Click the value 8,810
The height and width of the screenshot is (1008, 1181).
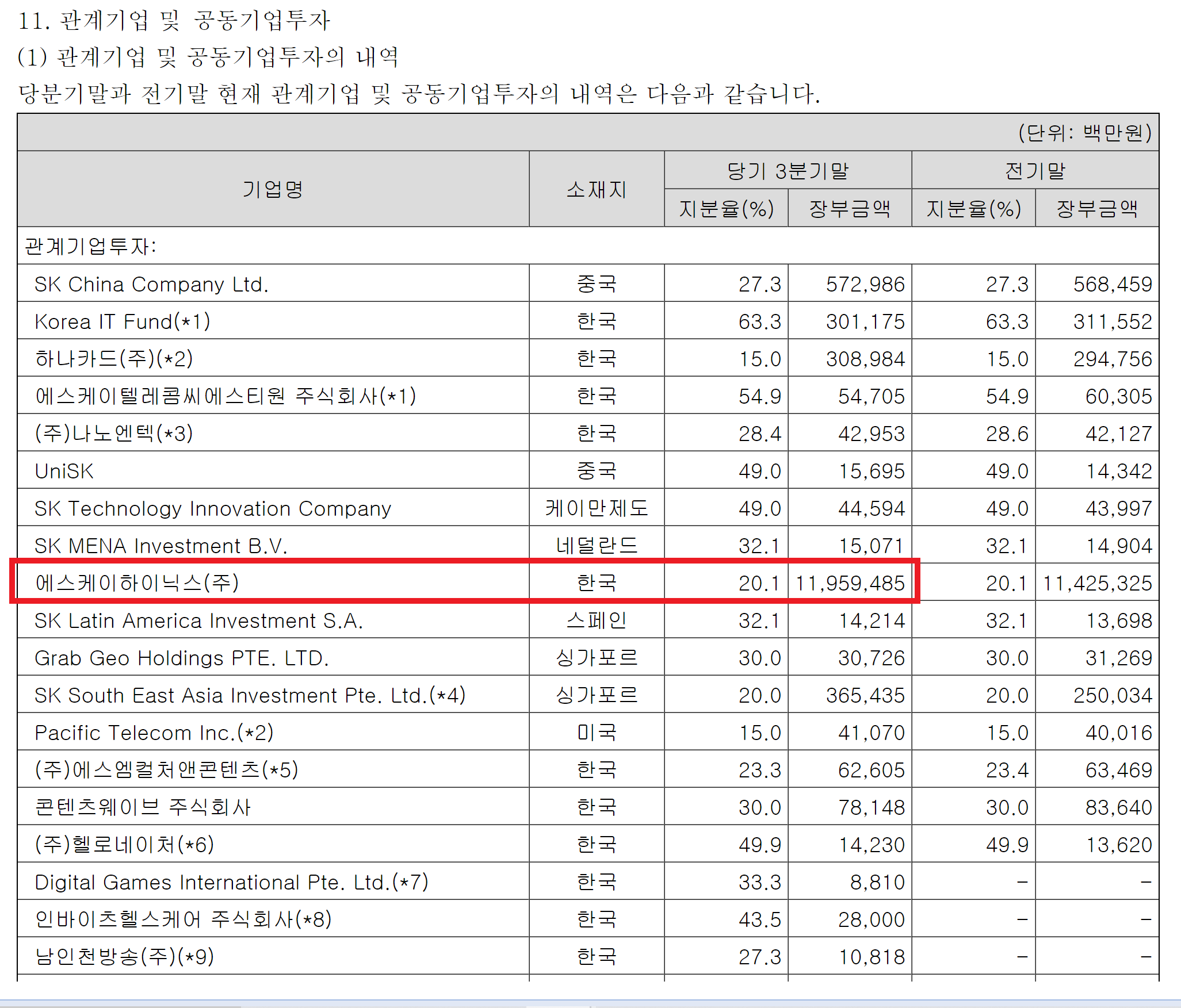point(877,882)
